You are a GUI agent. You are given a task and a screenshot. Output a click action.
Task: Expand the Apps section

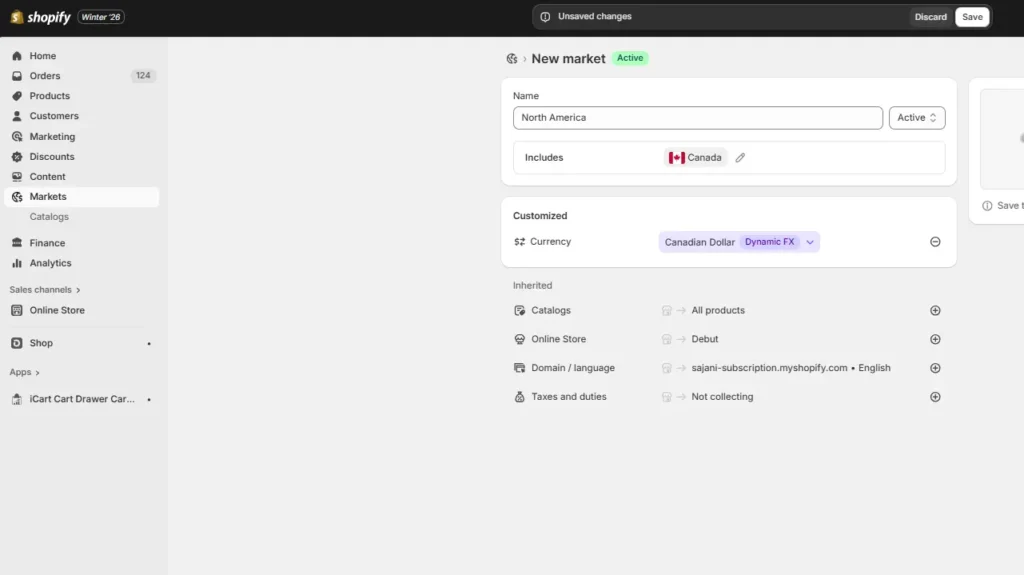click(24, 372)
